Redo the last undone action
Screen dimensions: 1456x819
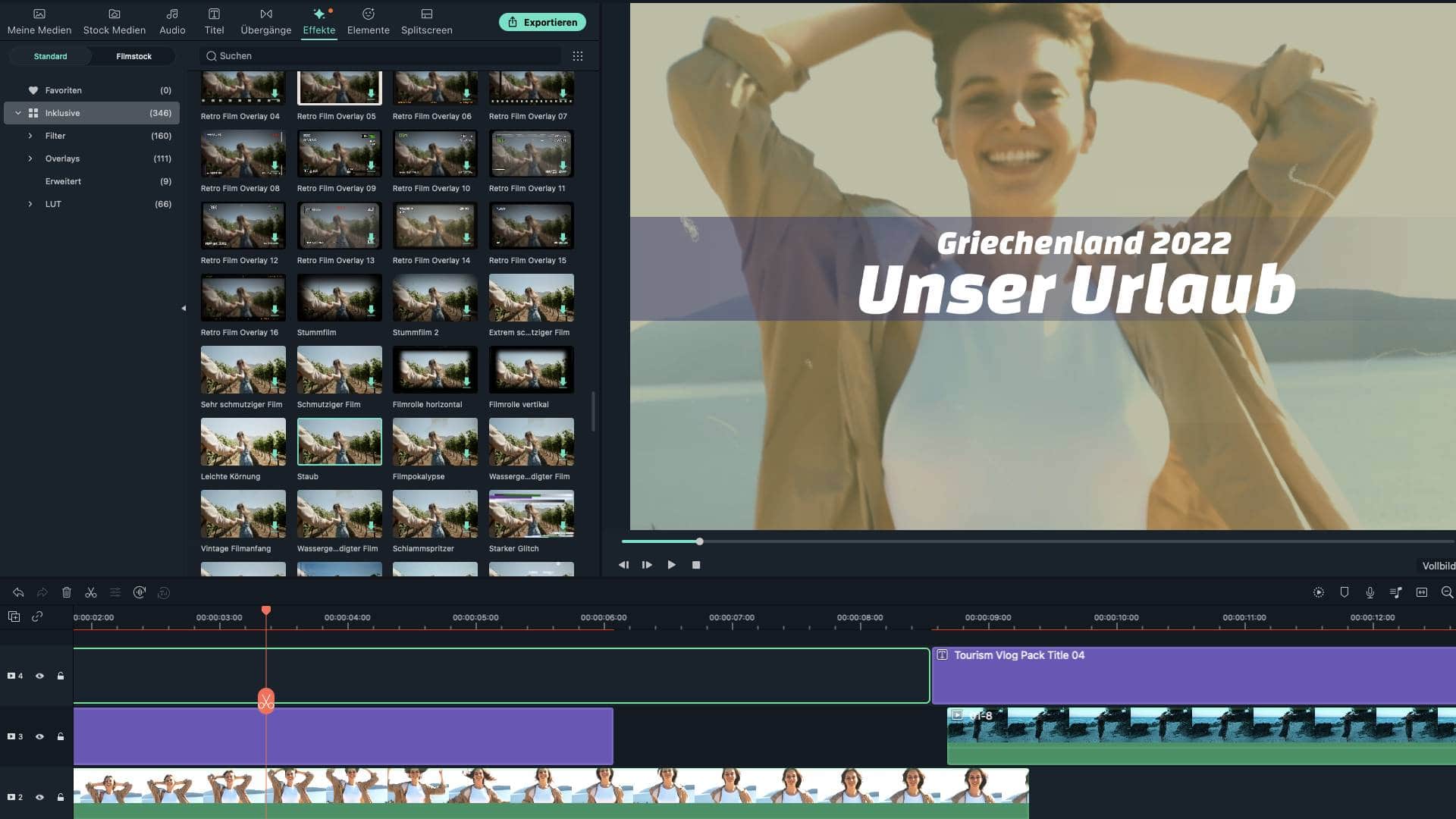click(x=42, y=592)
